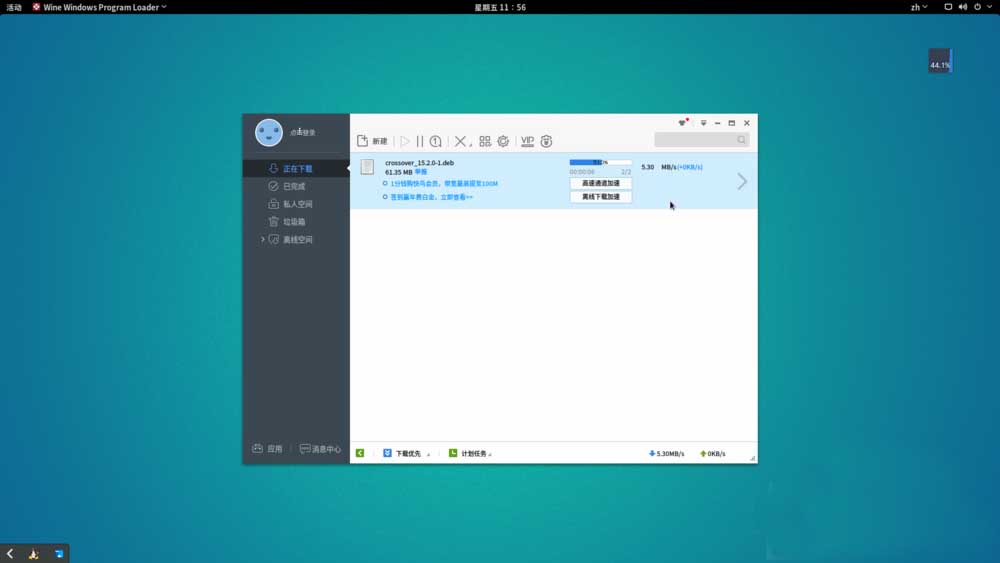Click the first promotional link about 100M
Screen dimensions: 1000x563
pyautogui.click(x=444, y=184)
